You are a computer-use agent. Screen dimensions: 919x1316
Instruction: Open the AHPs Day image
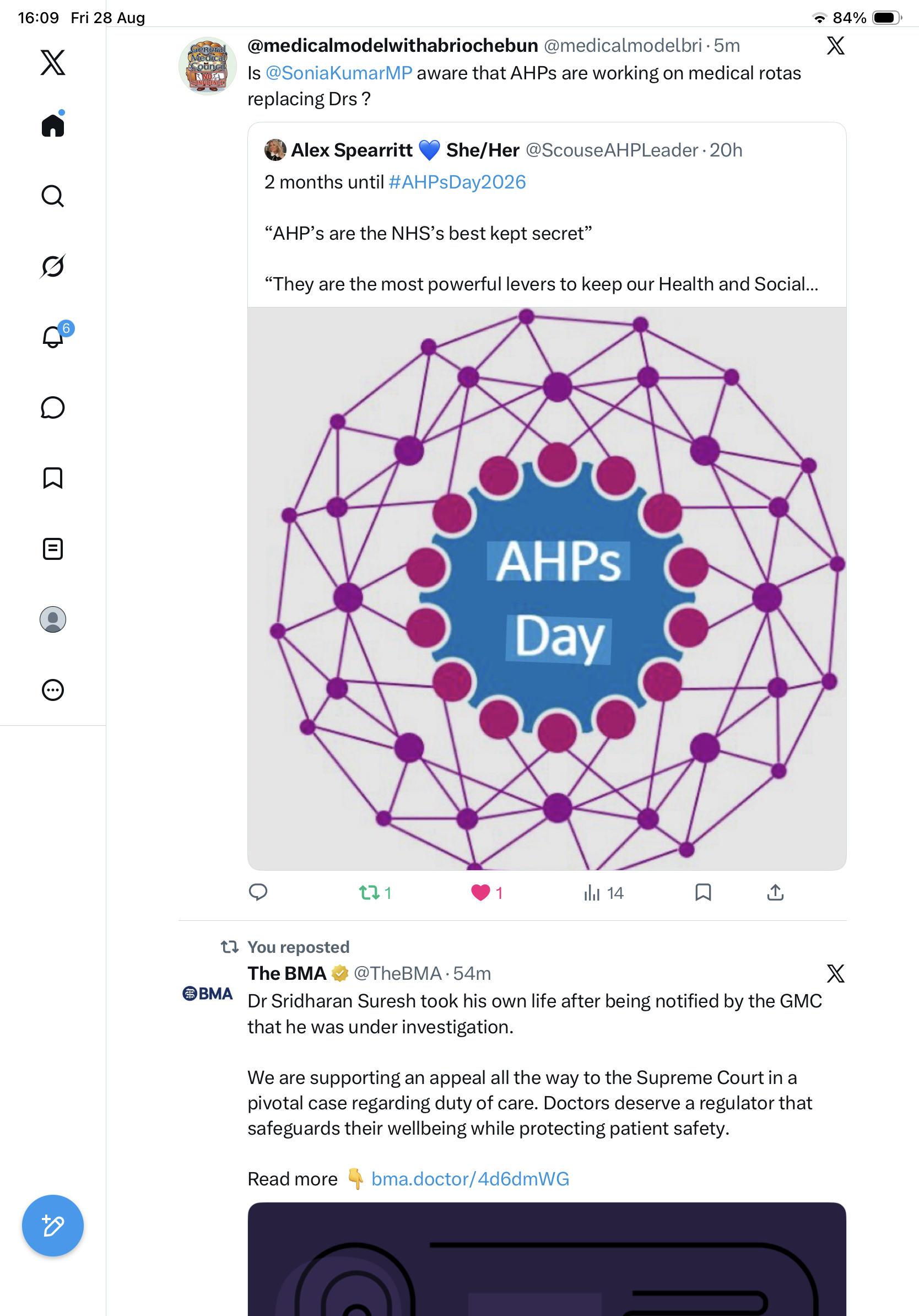tap(547, 589)
